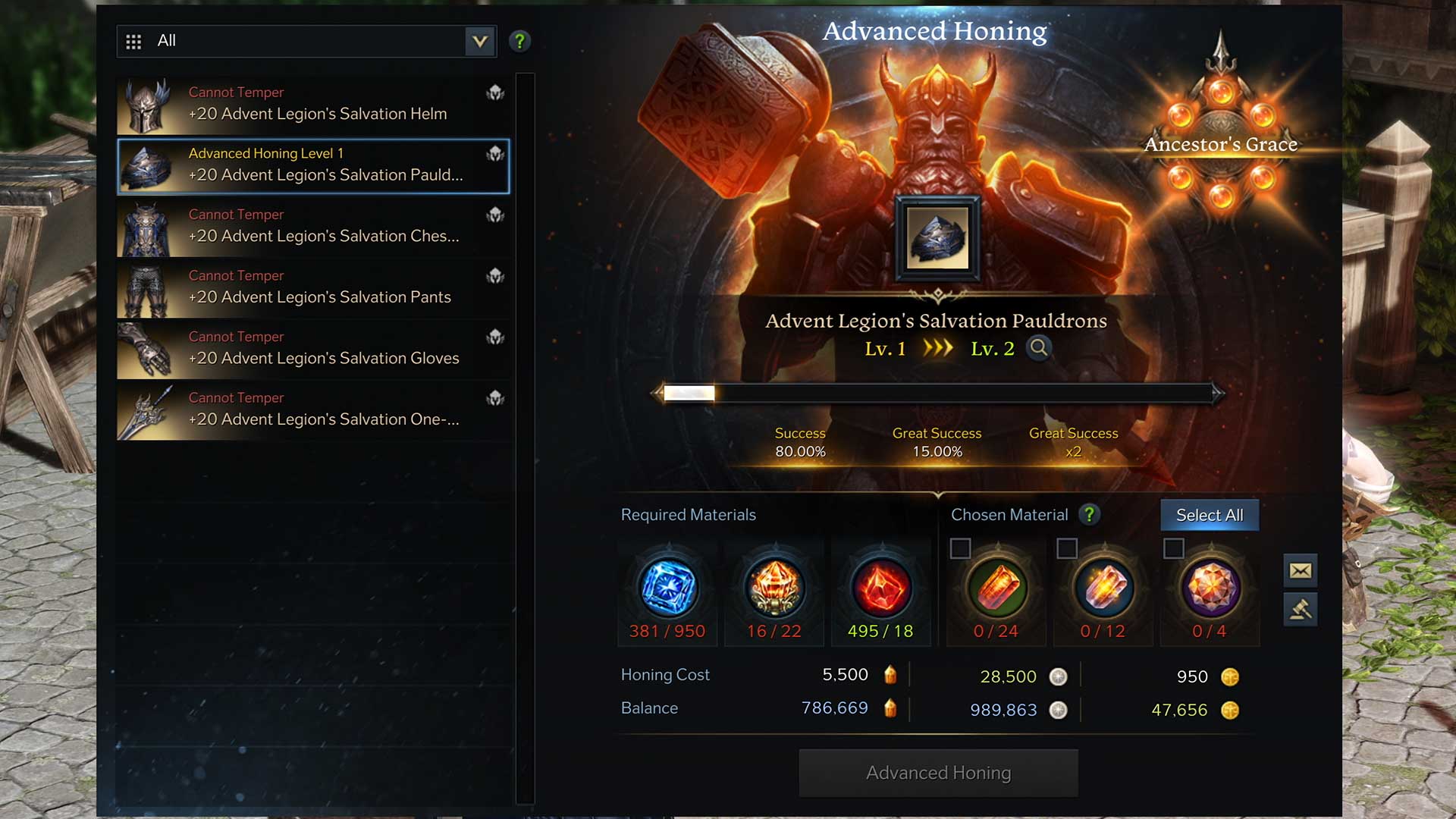The width and height of the screenshot is (1456, 819).
Task: Click the Chosen Material help question mark
Action: [1089, 515]
